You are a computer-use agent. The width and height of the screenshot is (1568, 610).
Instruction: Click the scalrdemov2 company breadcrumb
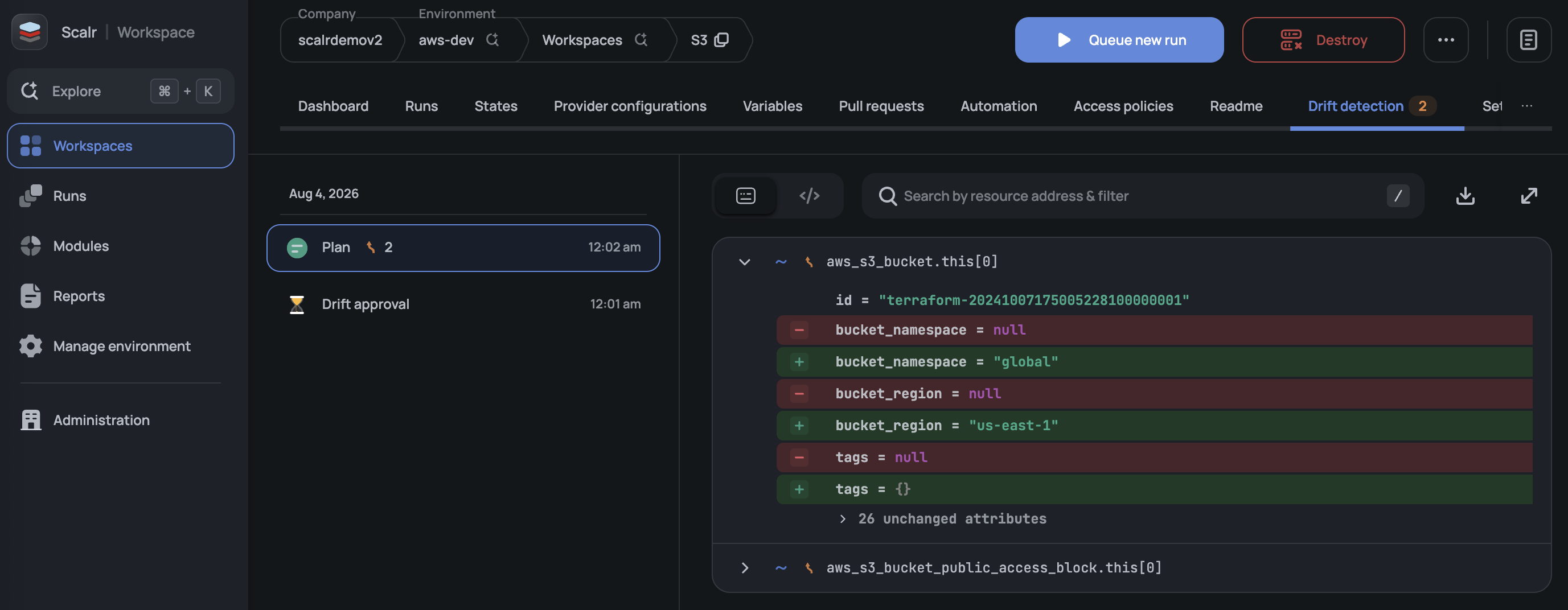pos(340,40)
